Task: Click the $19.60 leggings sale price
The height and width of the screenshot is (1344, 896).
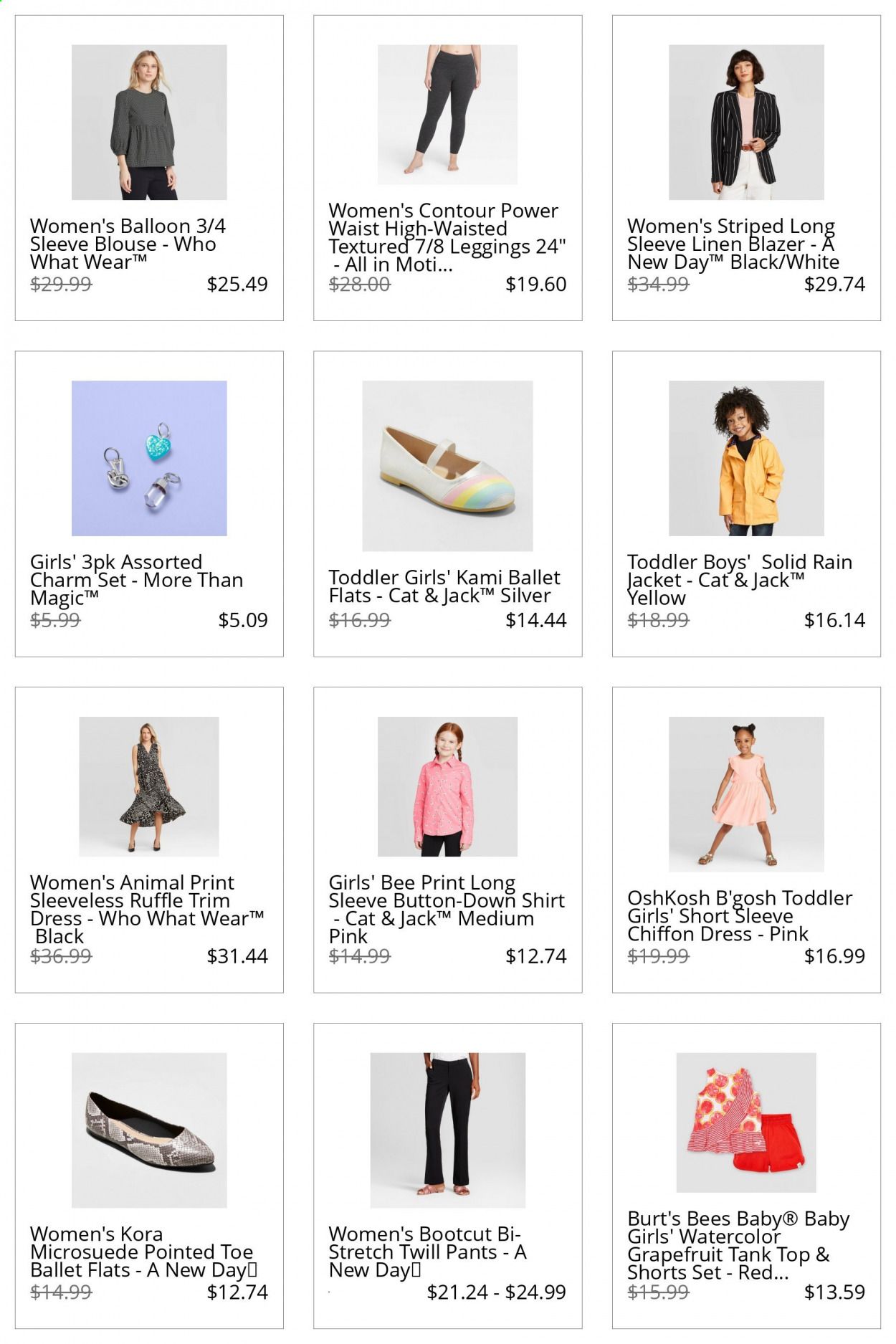Action: [535, 285]
